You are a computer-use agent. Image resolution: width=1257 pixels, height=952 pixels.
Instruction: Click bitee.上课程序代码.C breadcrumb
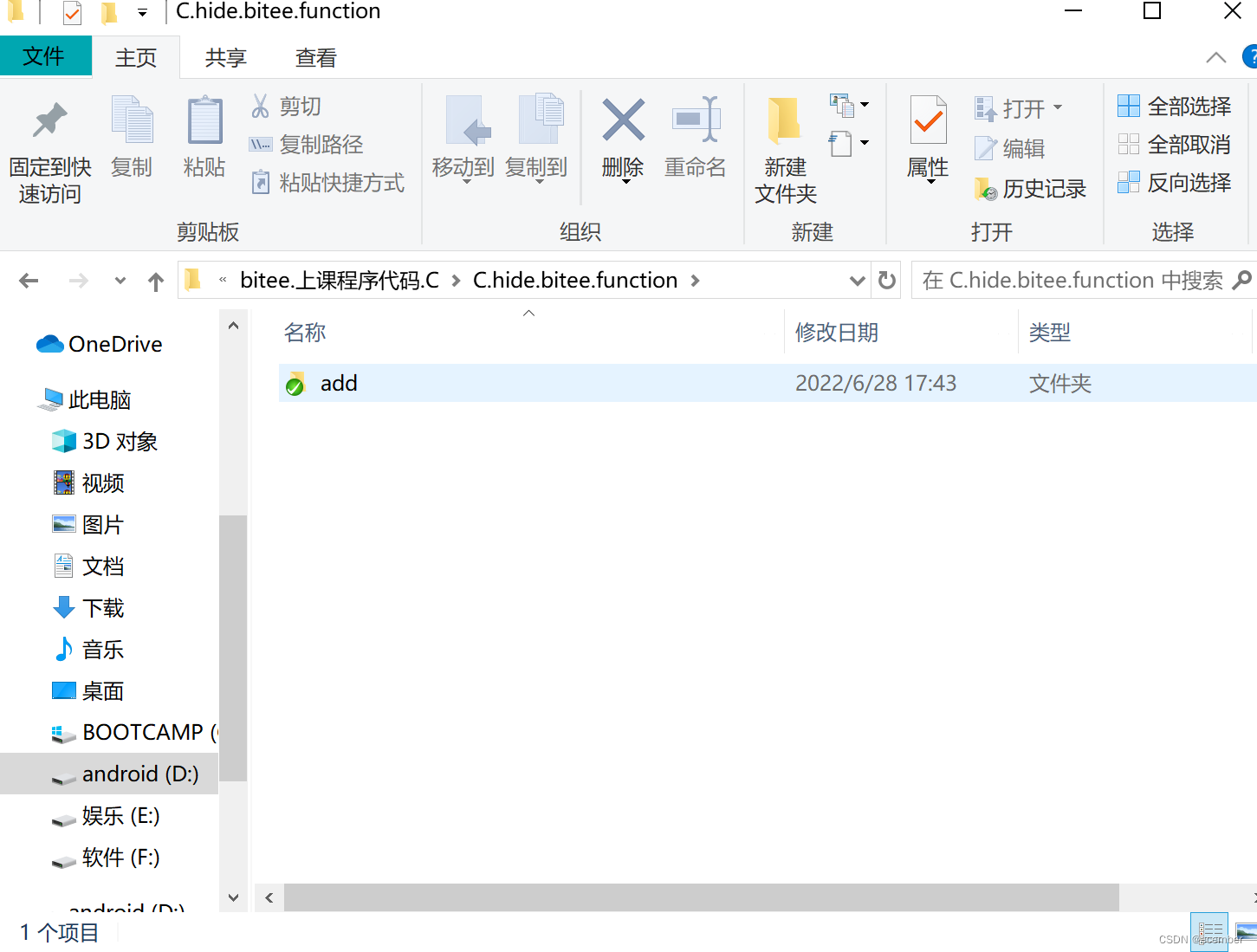[x=340, y=280]
